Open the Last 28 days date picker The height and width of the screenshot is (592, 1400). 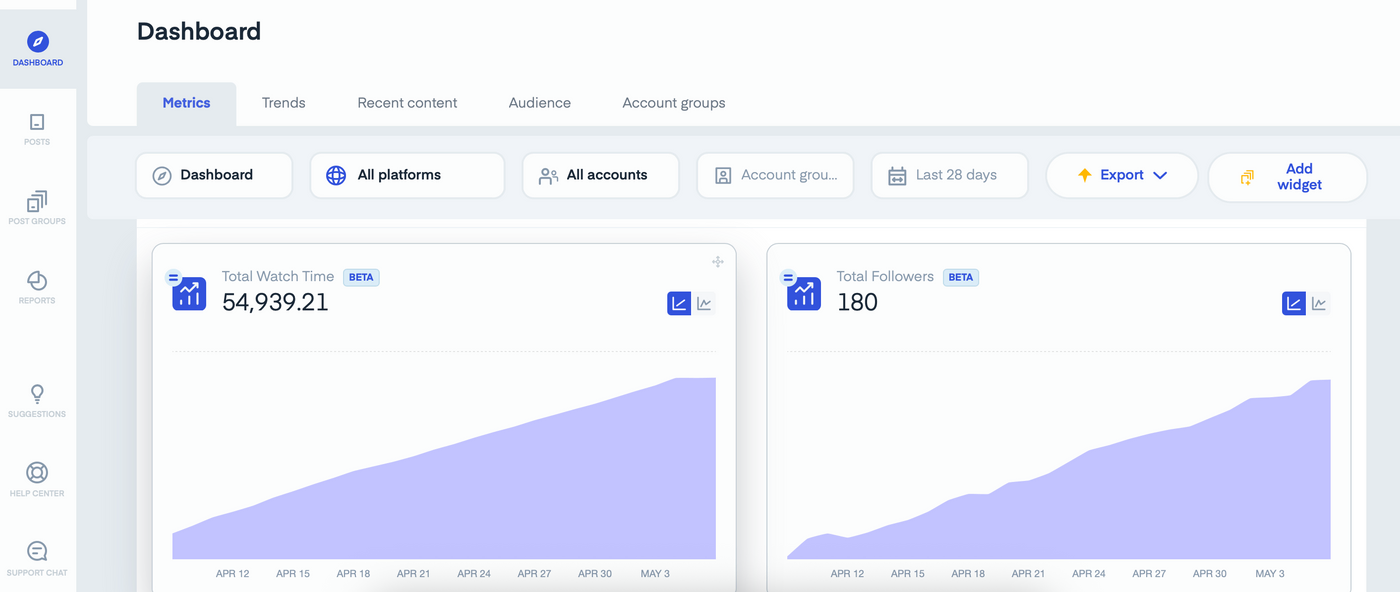coord(950,175)
